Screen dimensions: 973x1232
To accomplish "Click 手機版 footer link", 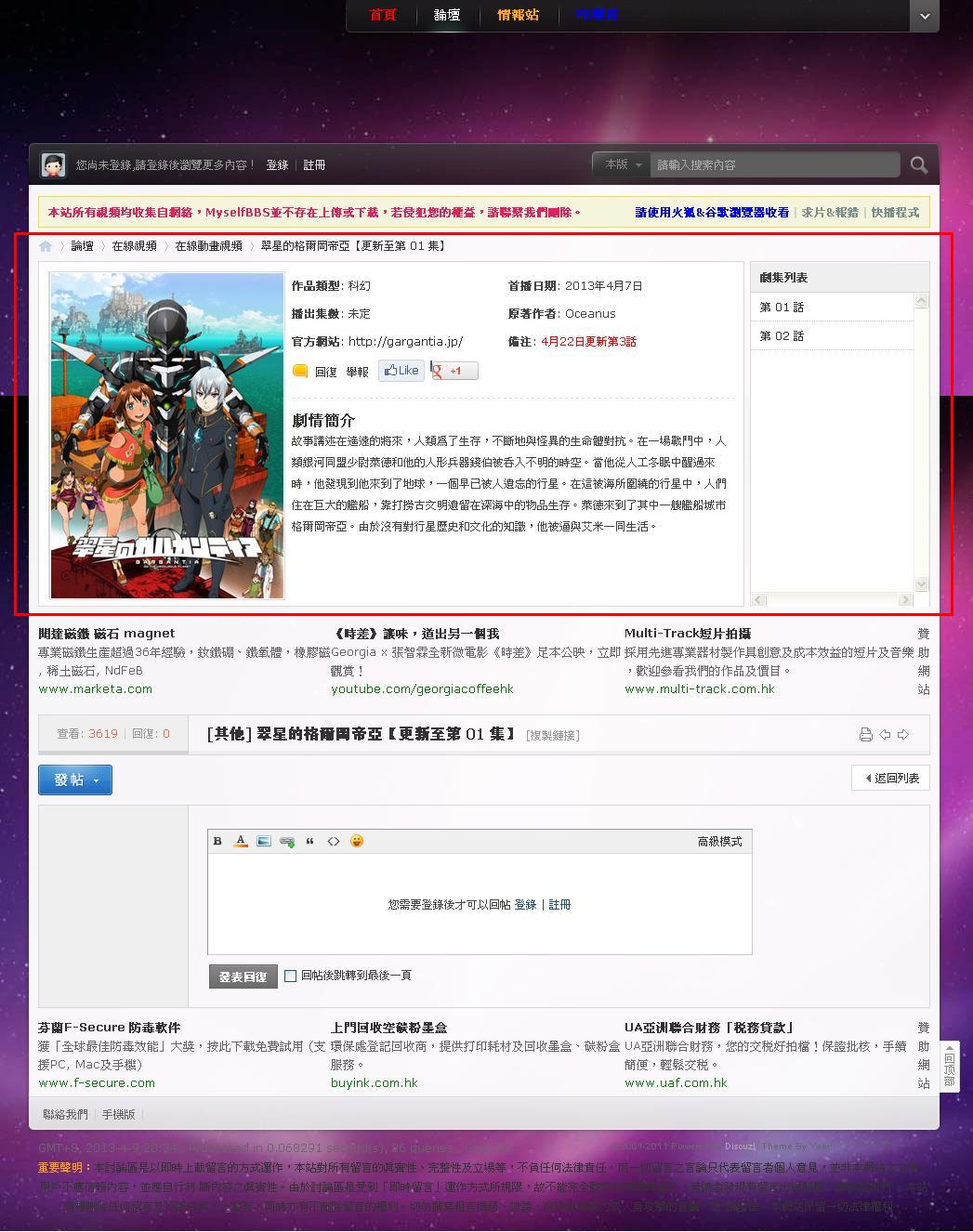I will coord(118,1115).
